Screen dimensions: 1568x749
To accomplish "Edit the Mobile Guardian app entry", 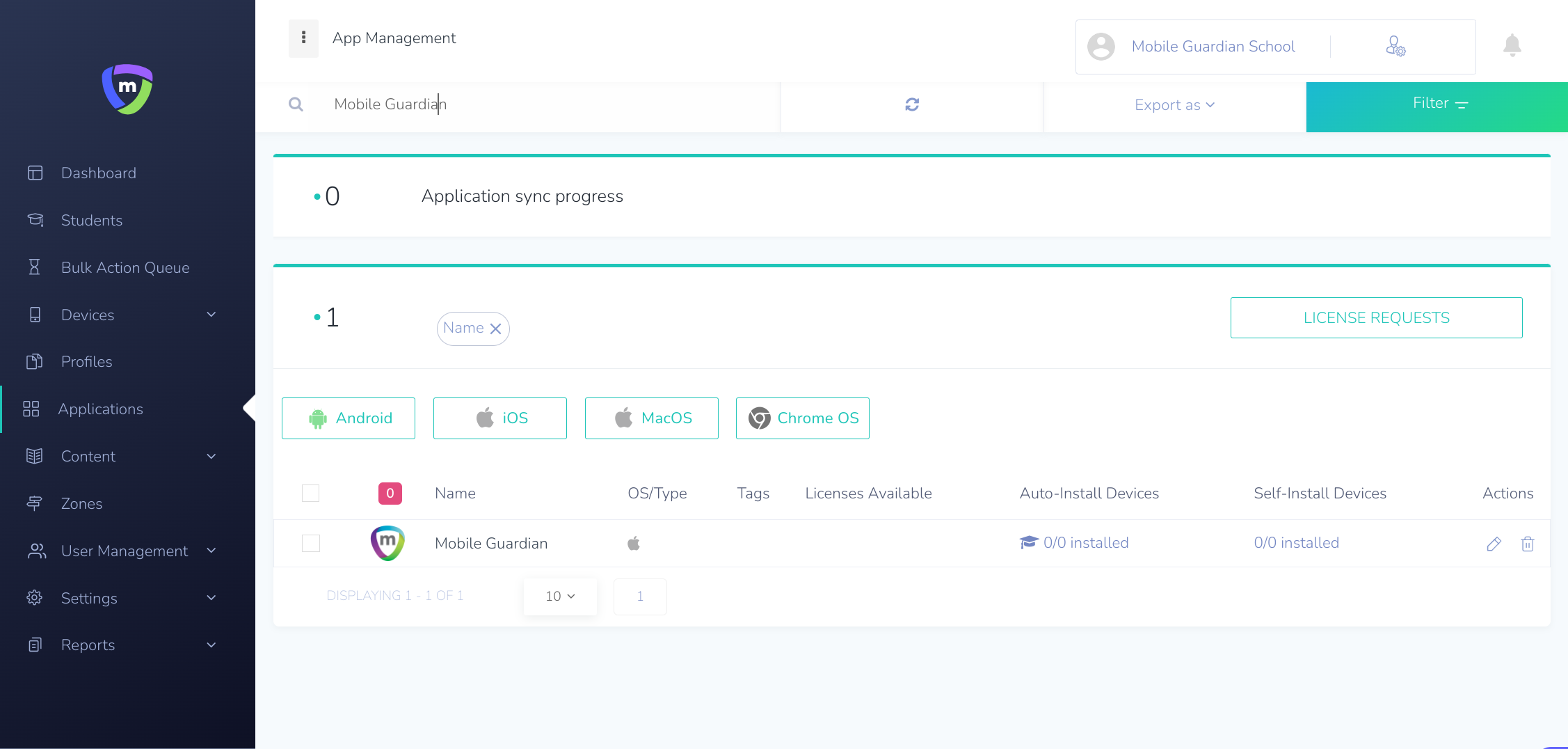I will point(1494,544).
